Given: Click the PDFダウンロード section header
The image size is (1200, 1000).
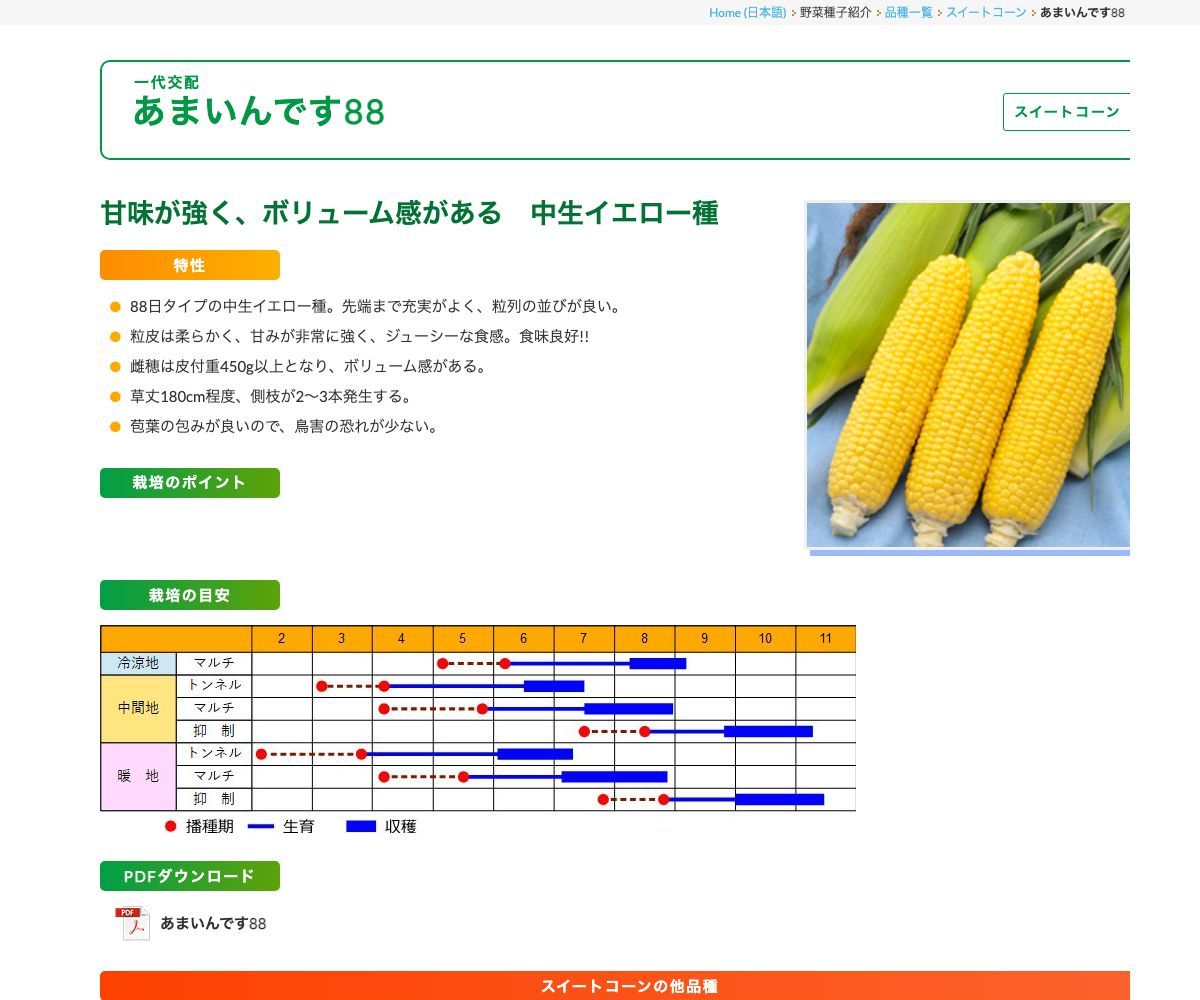Looking at the screenshot, I should [x=189, y=875].
